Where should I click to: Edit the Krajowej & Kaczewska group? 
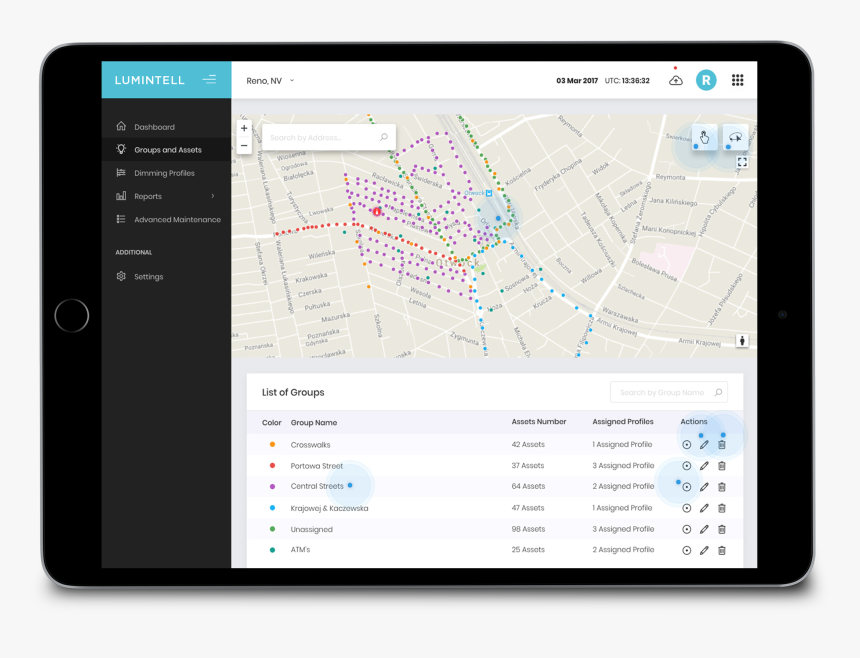click(704, 508)
